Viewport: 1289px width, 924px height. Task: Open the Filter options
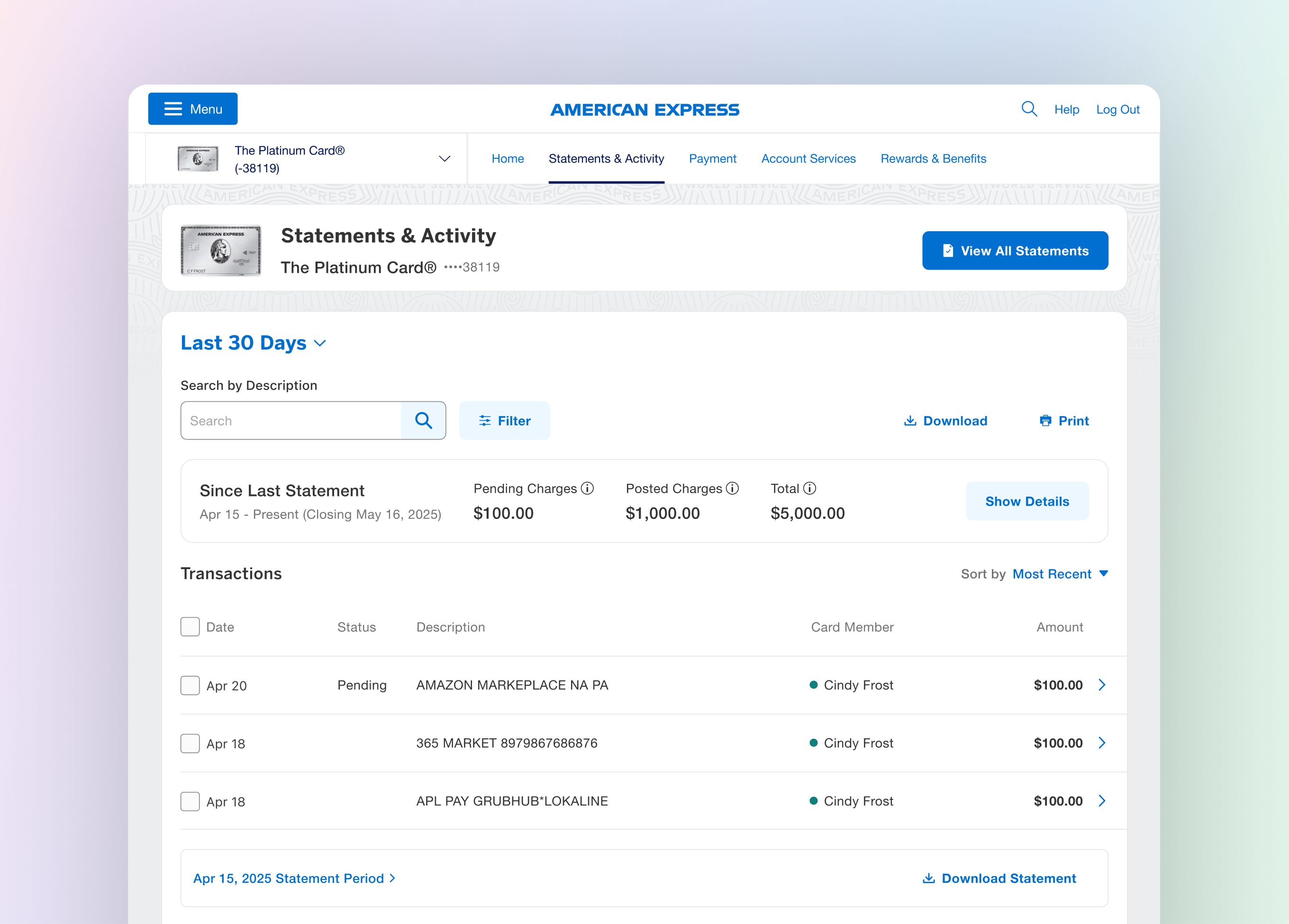tap(505, 420)
